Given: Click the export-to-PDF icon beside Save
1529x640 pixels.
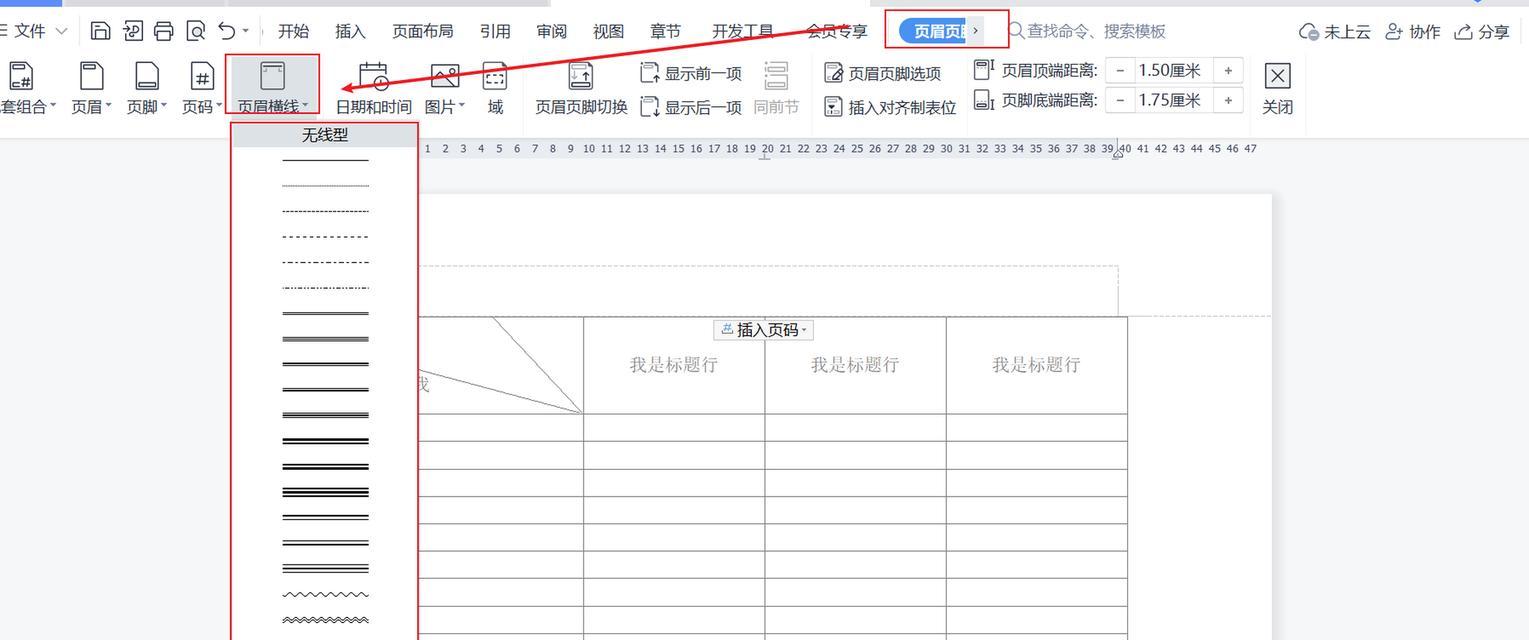Looking at the screenshot, I should point(132,31).
